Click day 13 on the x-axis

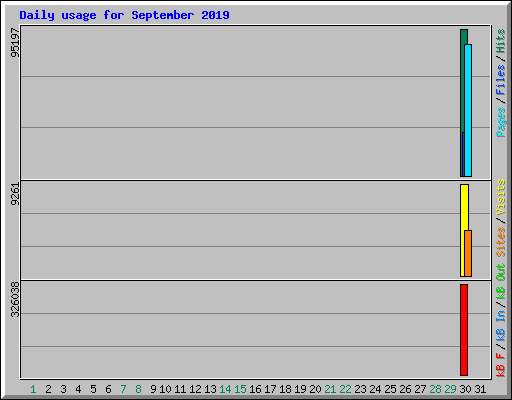pos(210,389)
